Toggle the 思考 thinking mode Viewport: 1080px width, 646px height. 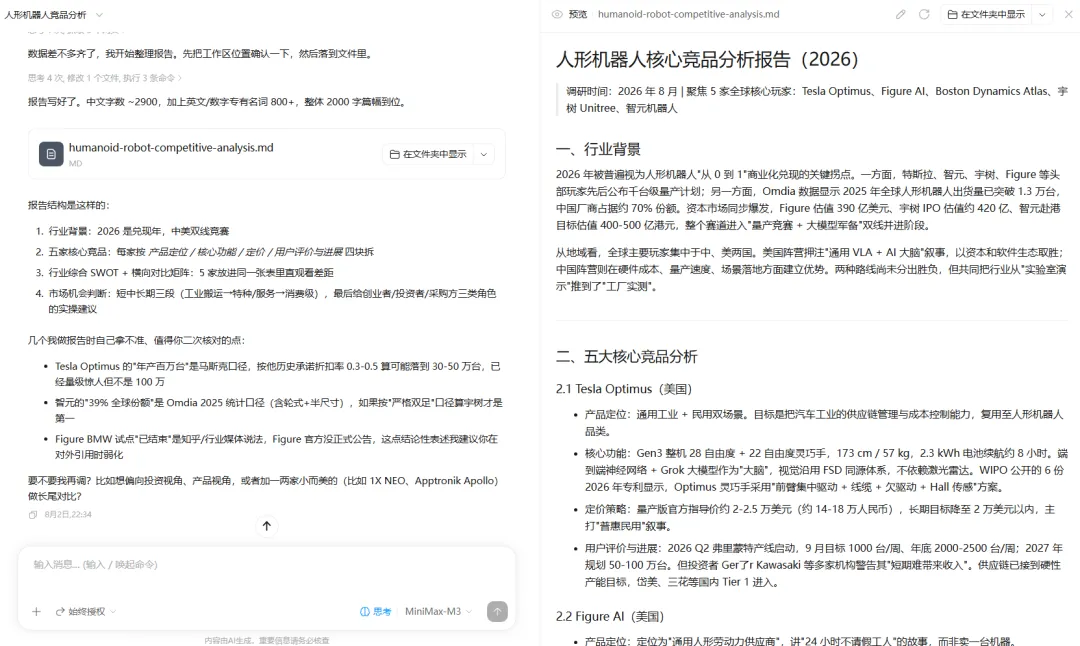pos(375,612)
